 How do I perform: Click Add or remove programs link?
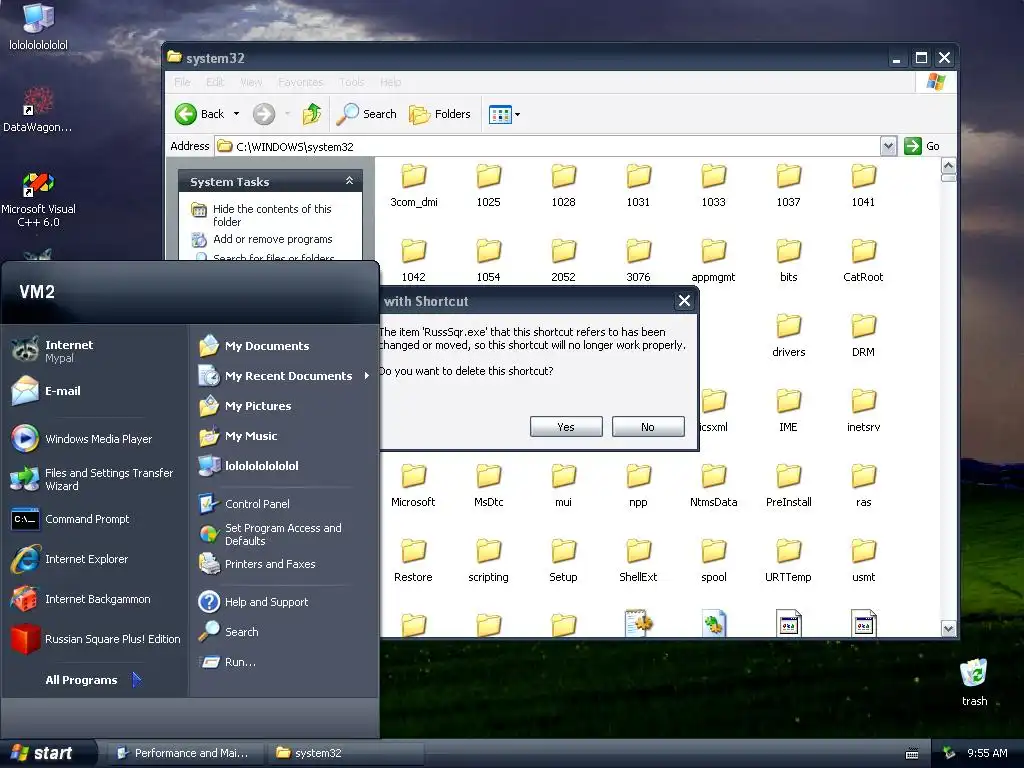coord(272,239)
